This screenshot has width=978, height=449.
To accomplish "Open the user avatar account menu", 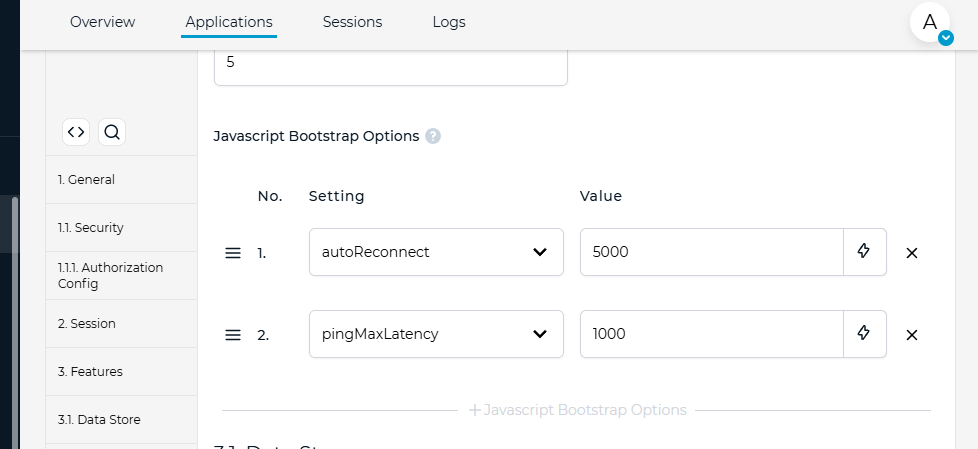I will 929,22.
